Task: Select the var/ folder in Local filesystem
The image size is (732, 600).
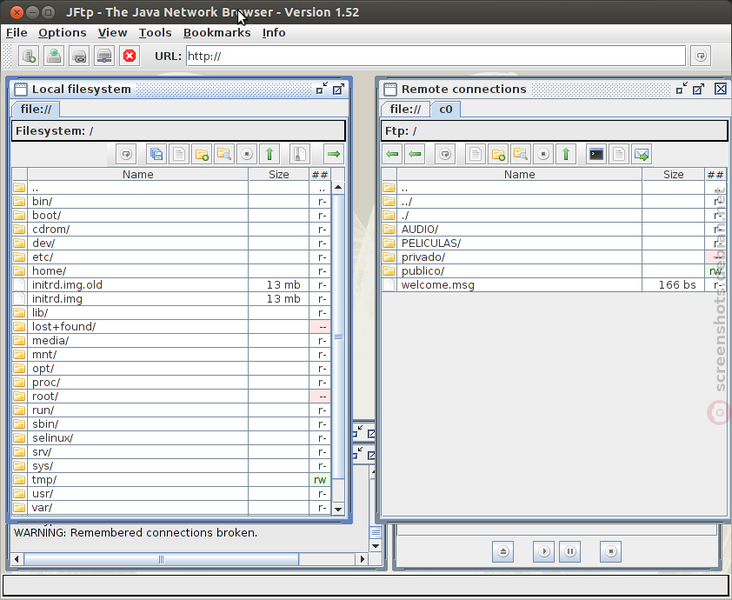Action: point(171,508)
